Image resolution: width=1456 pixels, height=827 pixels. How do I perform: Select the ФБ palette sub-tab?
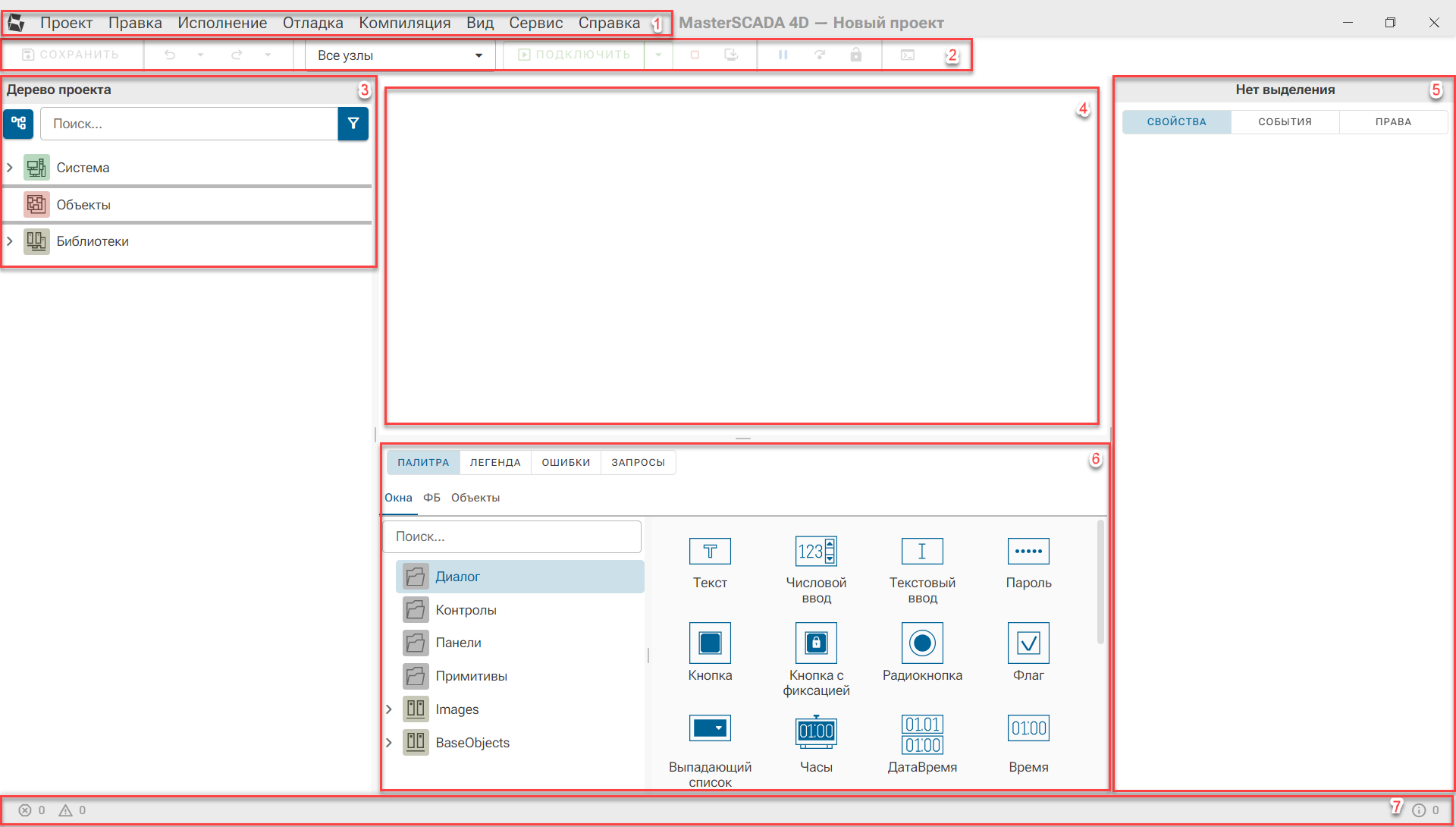pos(431,498)
